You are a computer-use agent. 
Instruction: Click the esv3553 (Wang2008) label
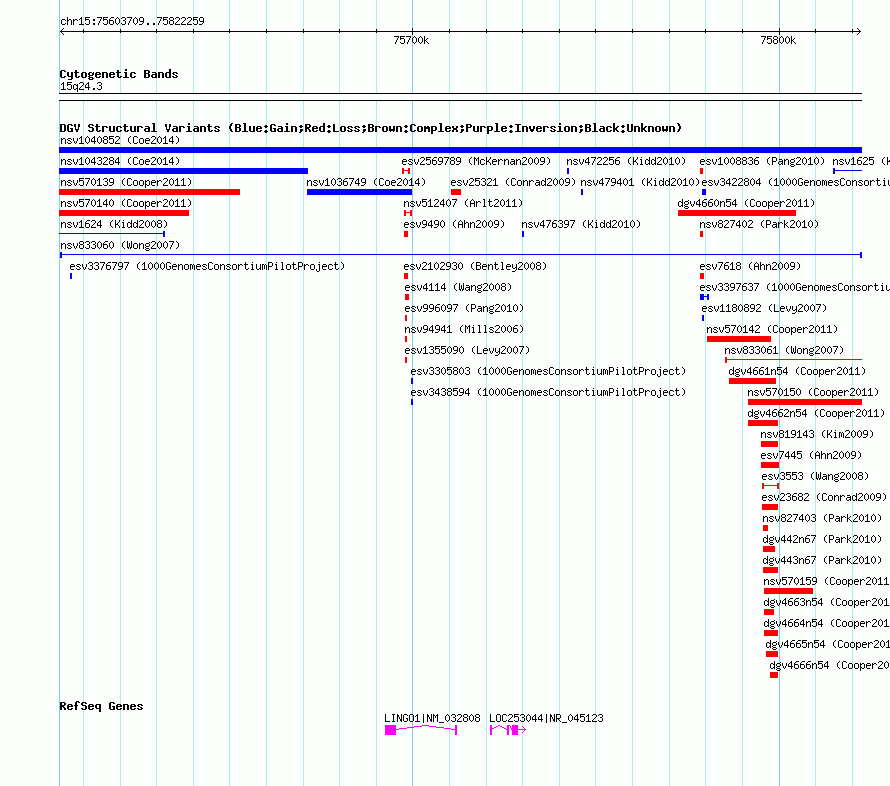coord(815,476)
